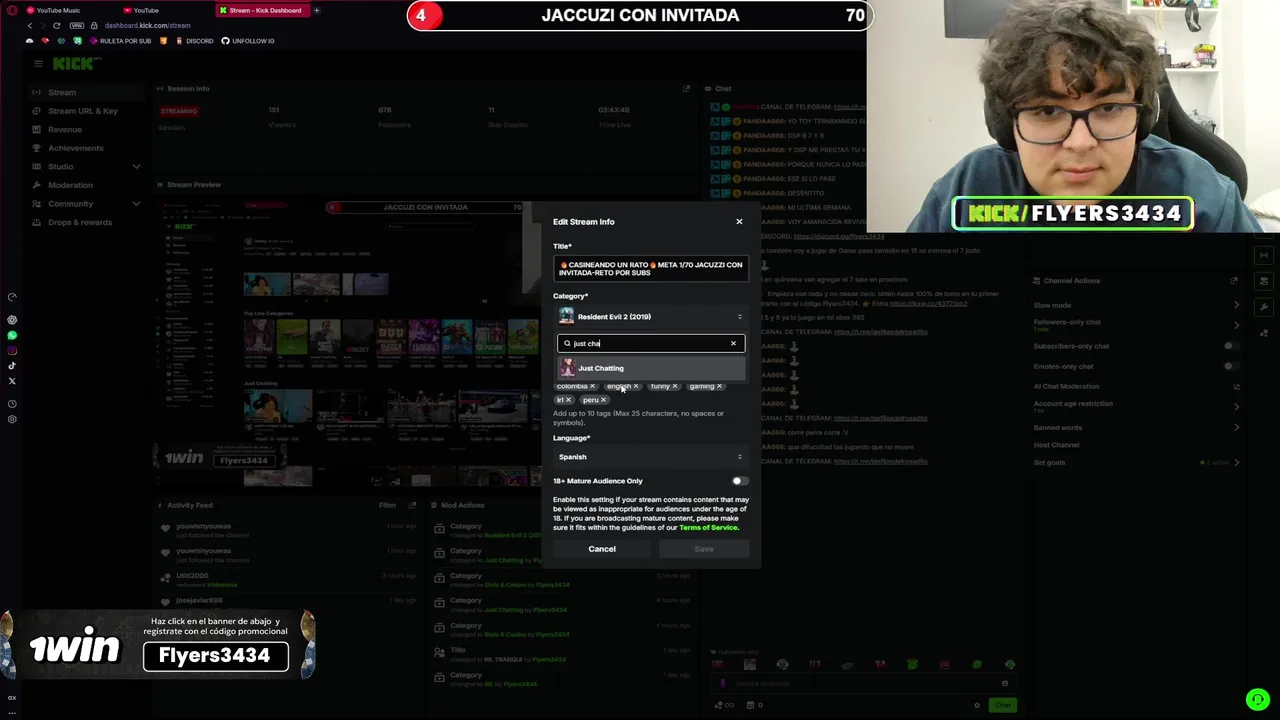Select Stream - Kick Dashboard browser tab
Image resolution: width=1280 pixels, height=720 pixels.
tap(262, 10)
